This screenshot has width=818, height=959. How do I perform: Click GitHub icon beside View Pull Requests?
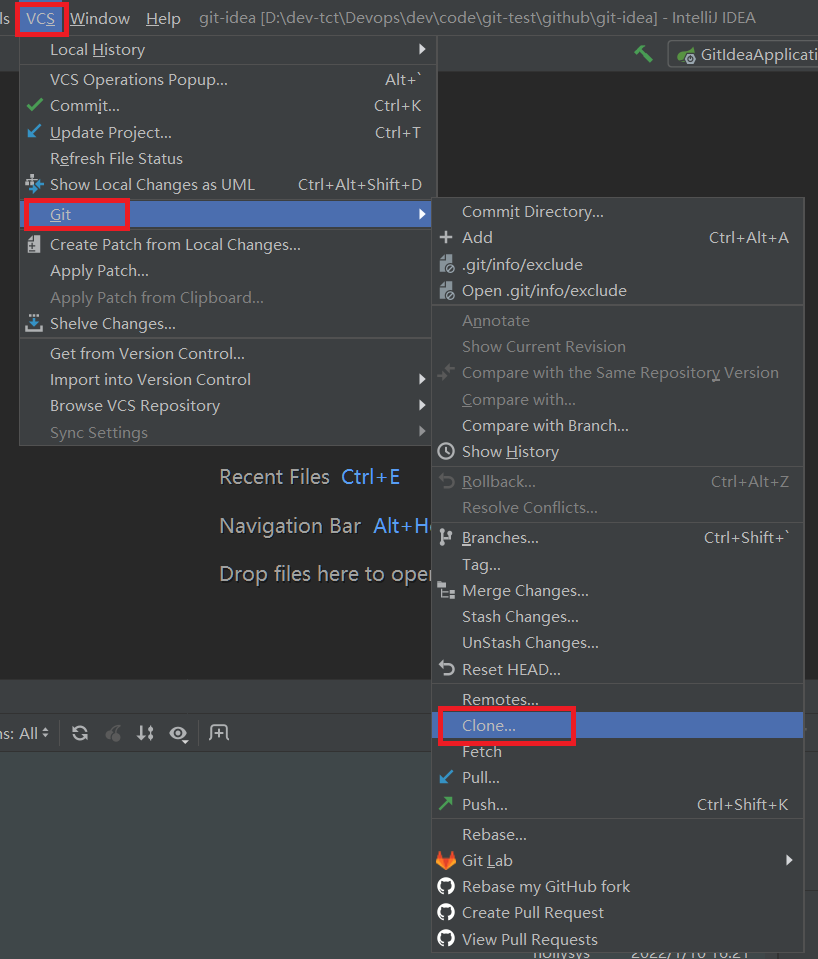(x=446, y=938)
